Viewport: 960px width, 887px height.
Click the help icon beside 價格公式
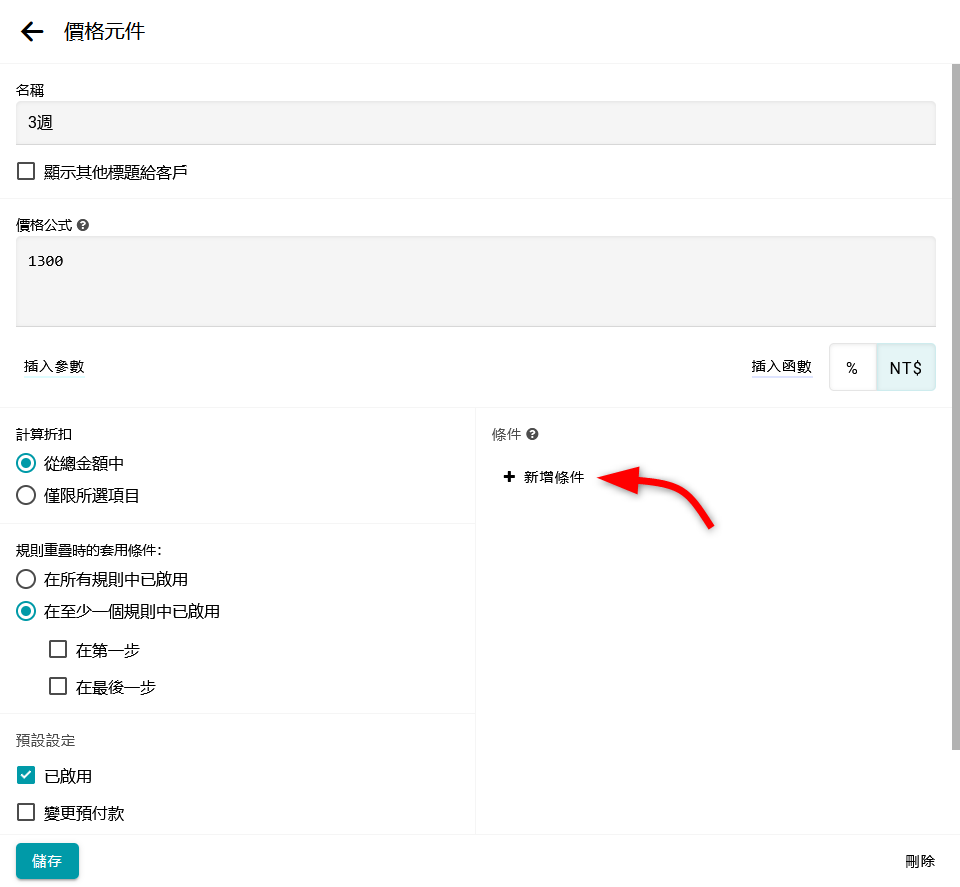(x=83, y=226)
